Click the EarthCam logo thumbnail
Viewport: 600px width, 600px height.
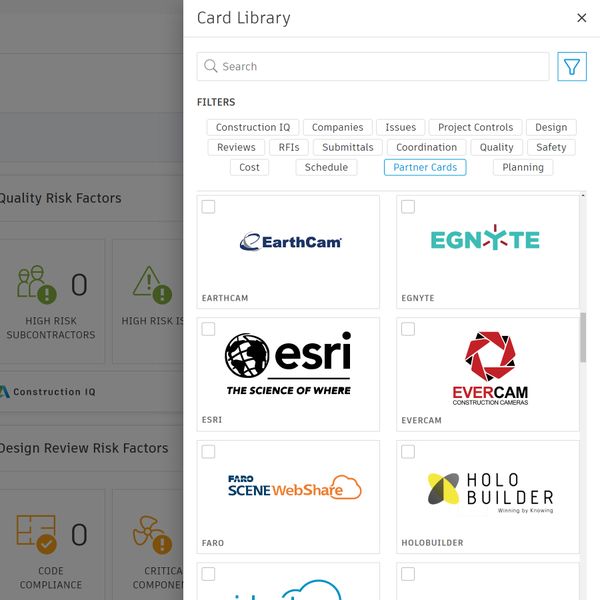pyautogui.click(x=290, y=242)
